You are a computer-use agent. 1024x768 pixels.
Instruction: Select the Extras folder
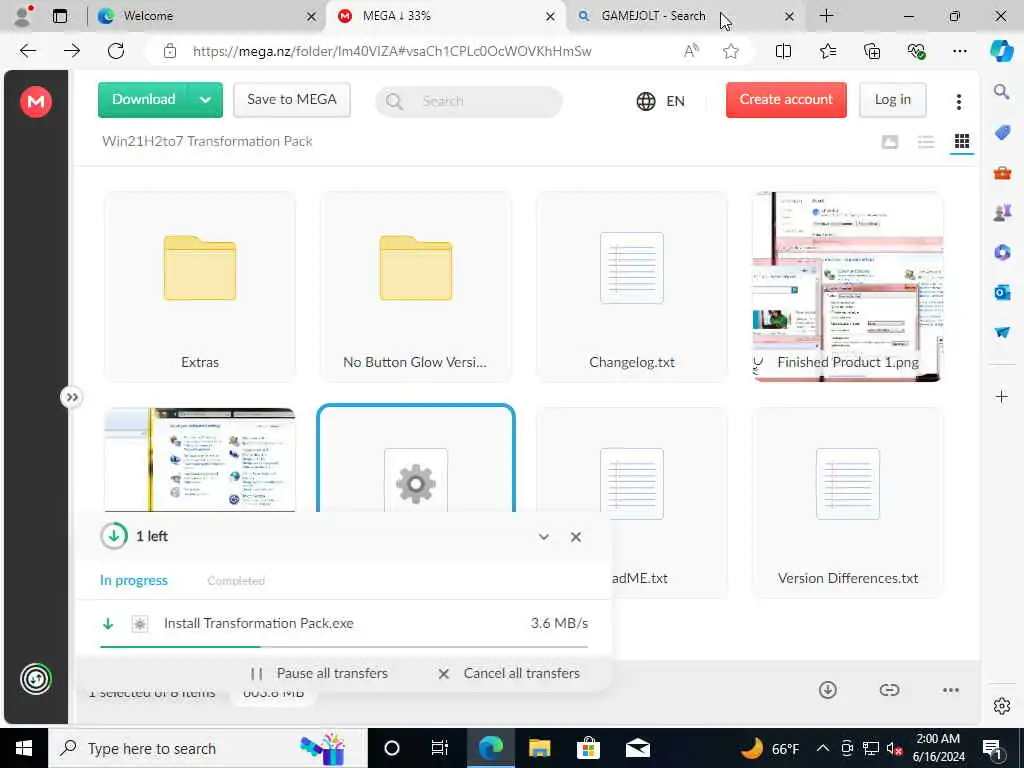click(x=200, y=287)
